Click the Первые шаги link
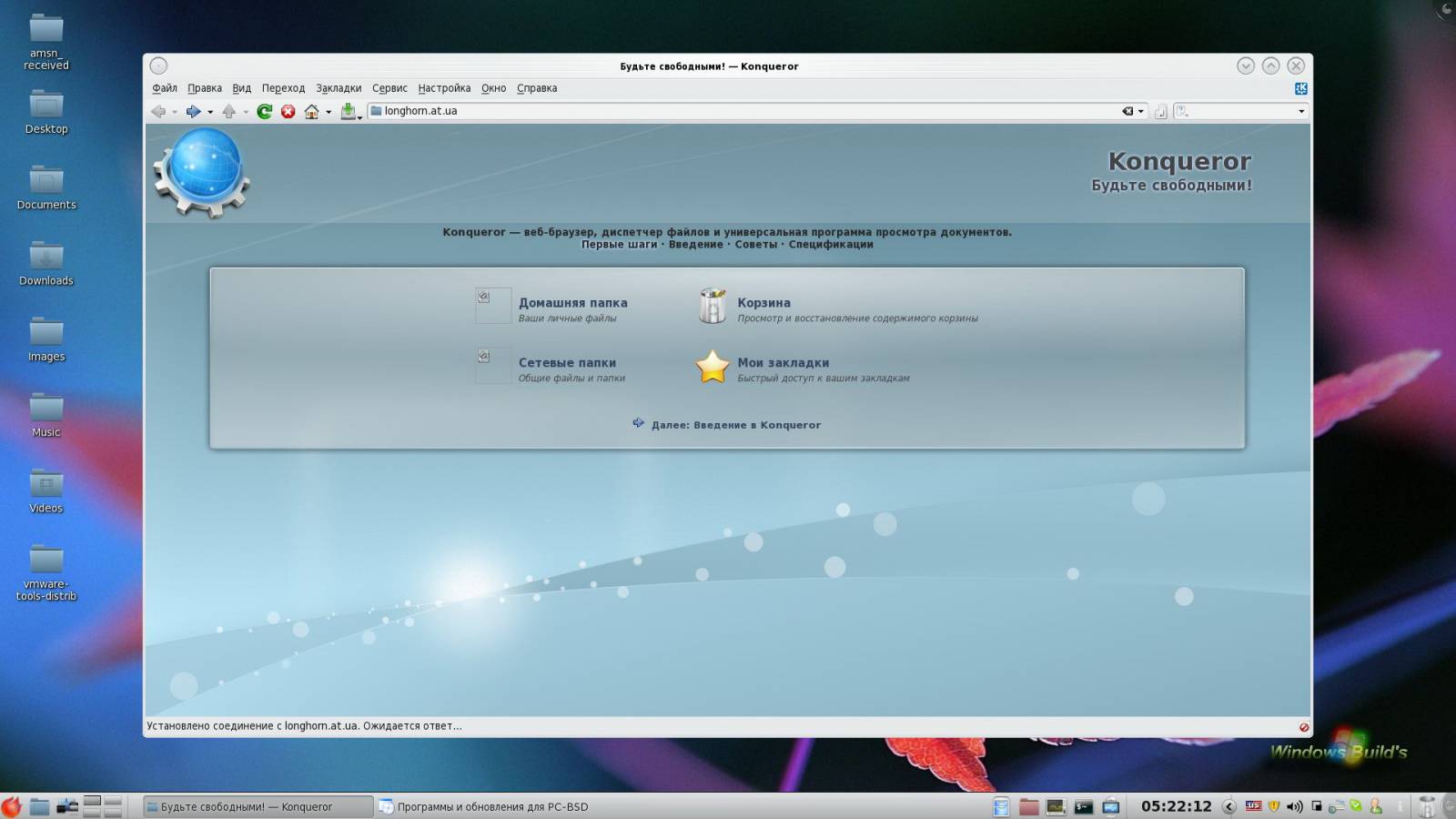This screenshot has height=819, width=1456. [x=619, y=244]
